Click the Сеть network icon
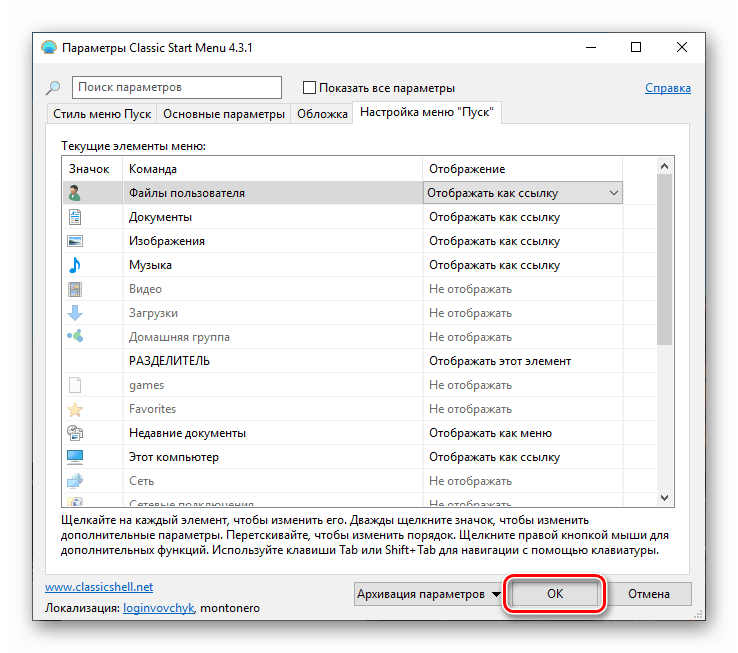Image resolution: width=738 pixels, height=653 pixels. [x=75, y=481]
